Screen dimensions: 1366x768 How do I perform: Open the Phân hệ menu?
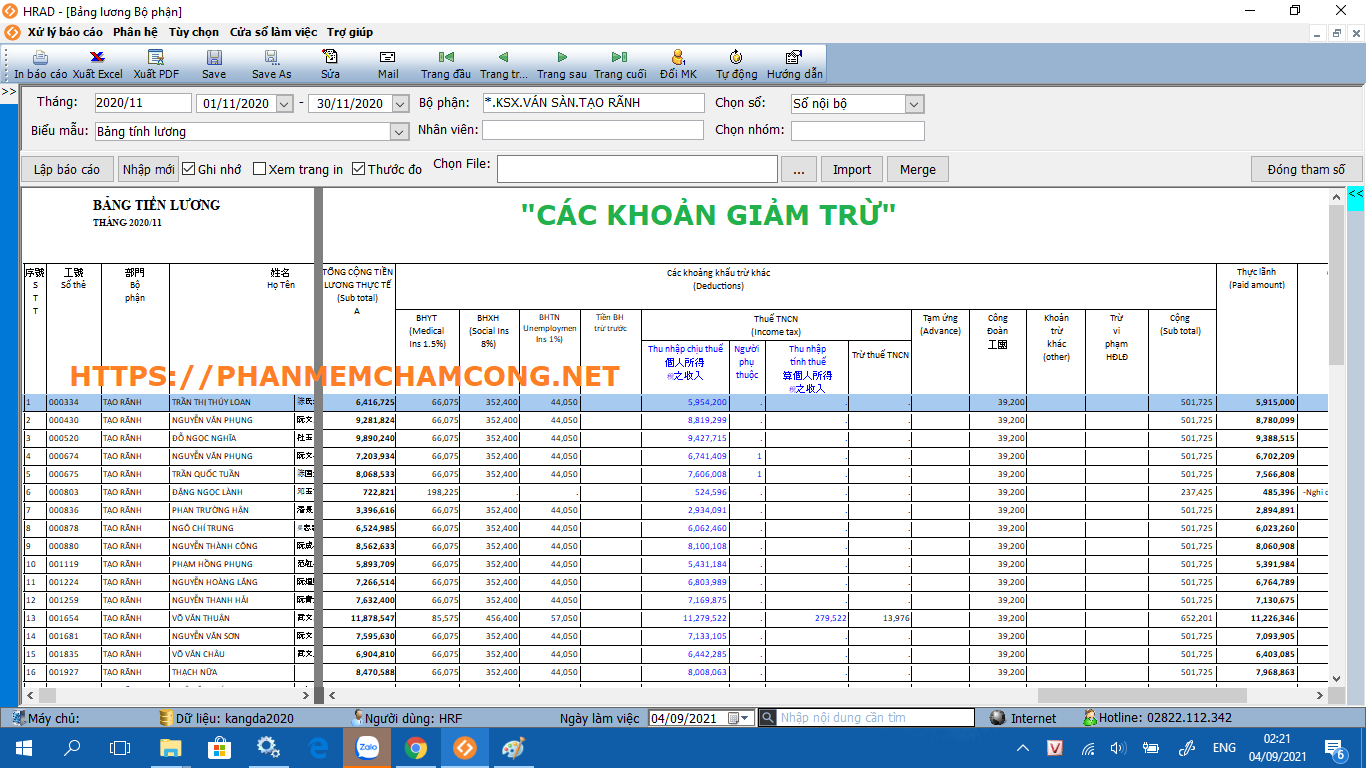(x=135, y=32)
